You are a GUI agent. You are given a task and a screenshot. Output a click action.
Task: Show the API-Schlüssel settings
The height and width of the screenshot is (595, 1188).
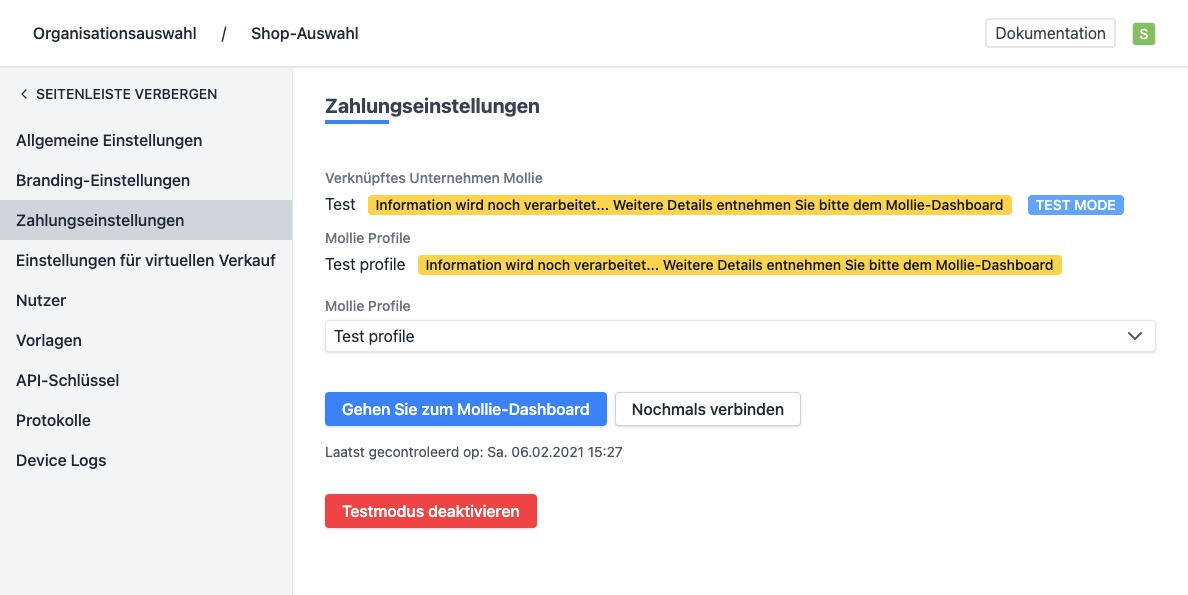[68, 380]
